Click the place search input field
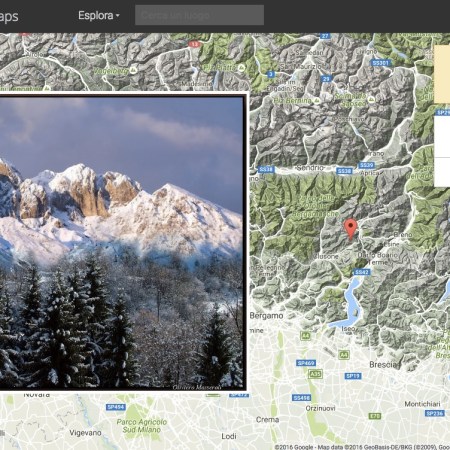Image resolution: width=450 pixels, height=450 pixels. [199, 15]
